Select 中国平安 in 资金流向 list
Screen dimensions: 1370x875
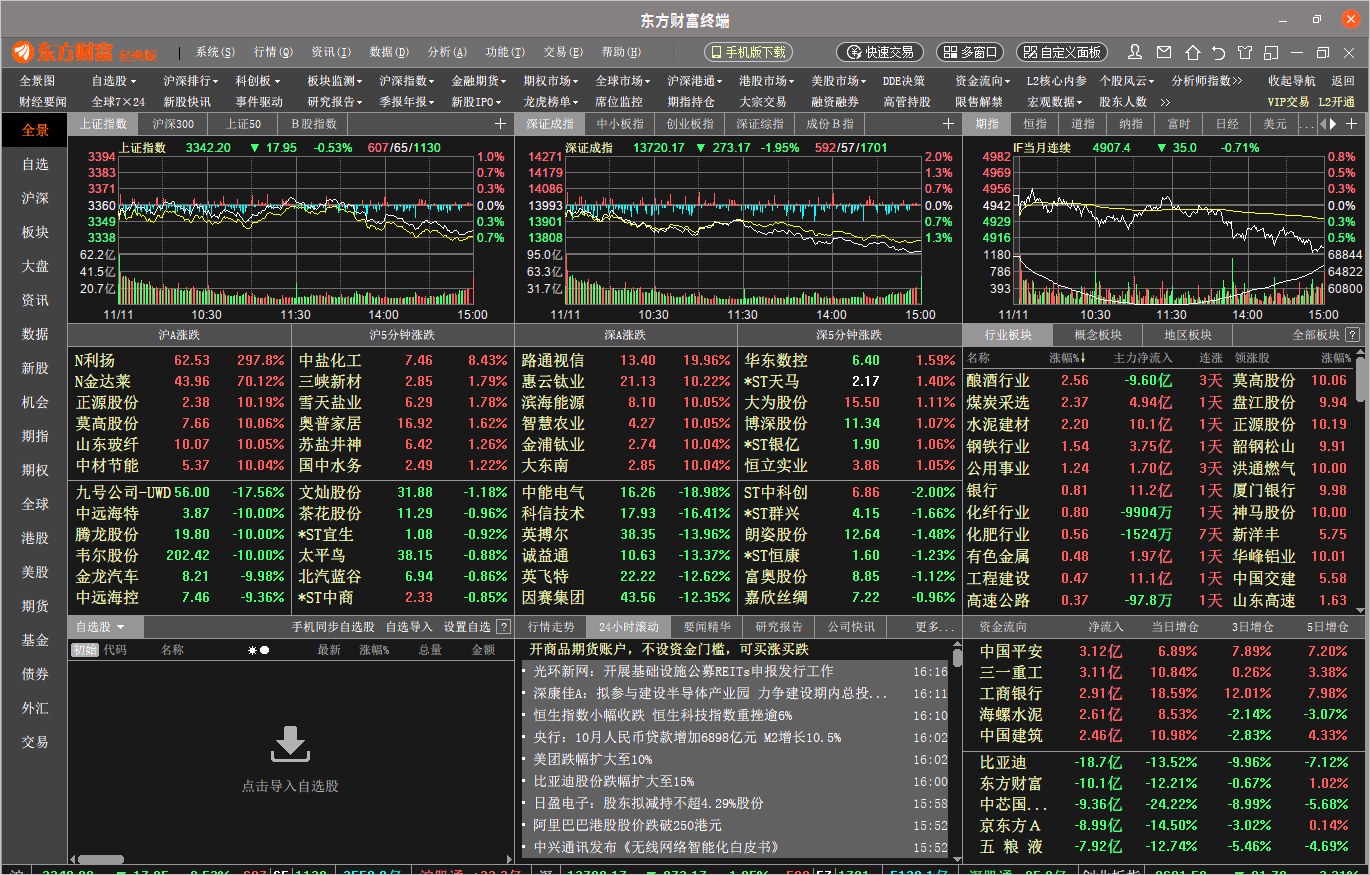(1162, 651)
